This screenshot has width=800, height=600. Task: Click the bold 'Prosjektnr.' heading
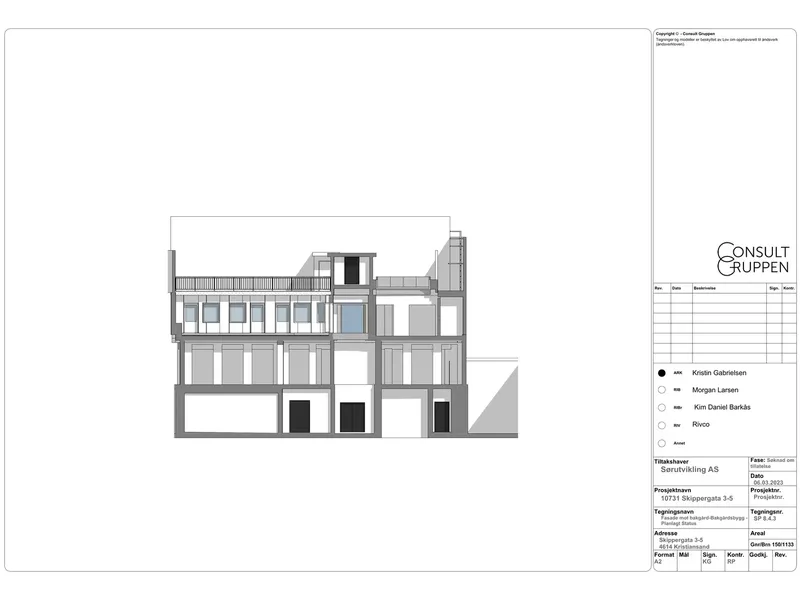pos(765,490)
